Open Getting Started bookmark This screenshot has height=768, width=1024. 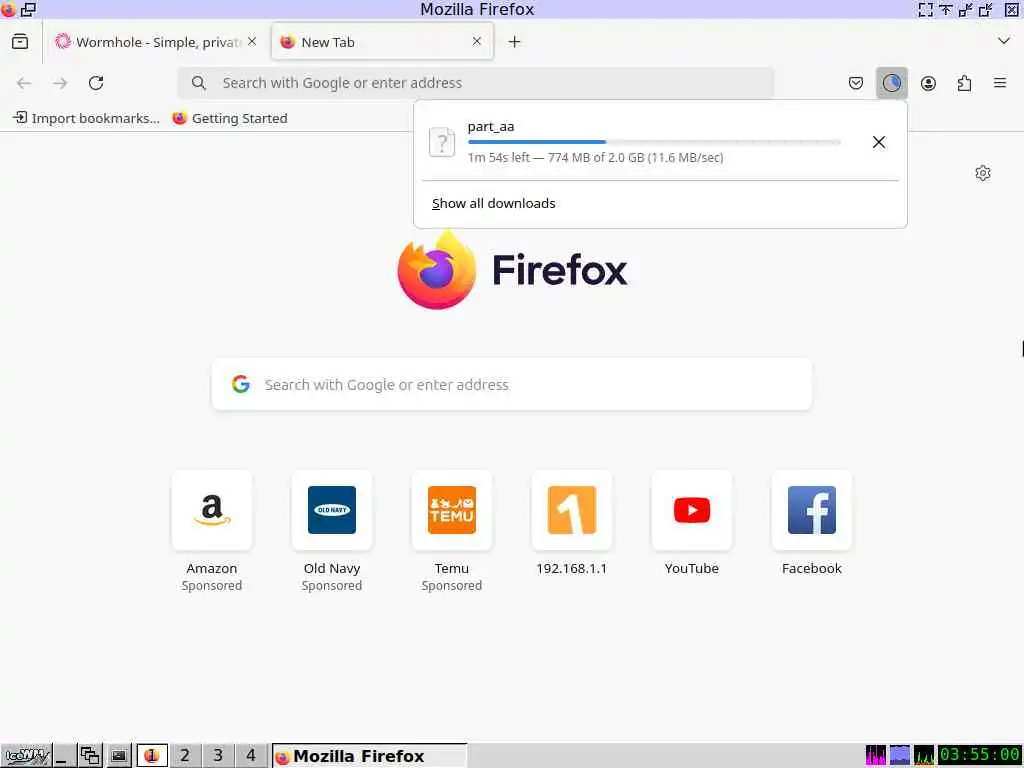click(230, 118)
